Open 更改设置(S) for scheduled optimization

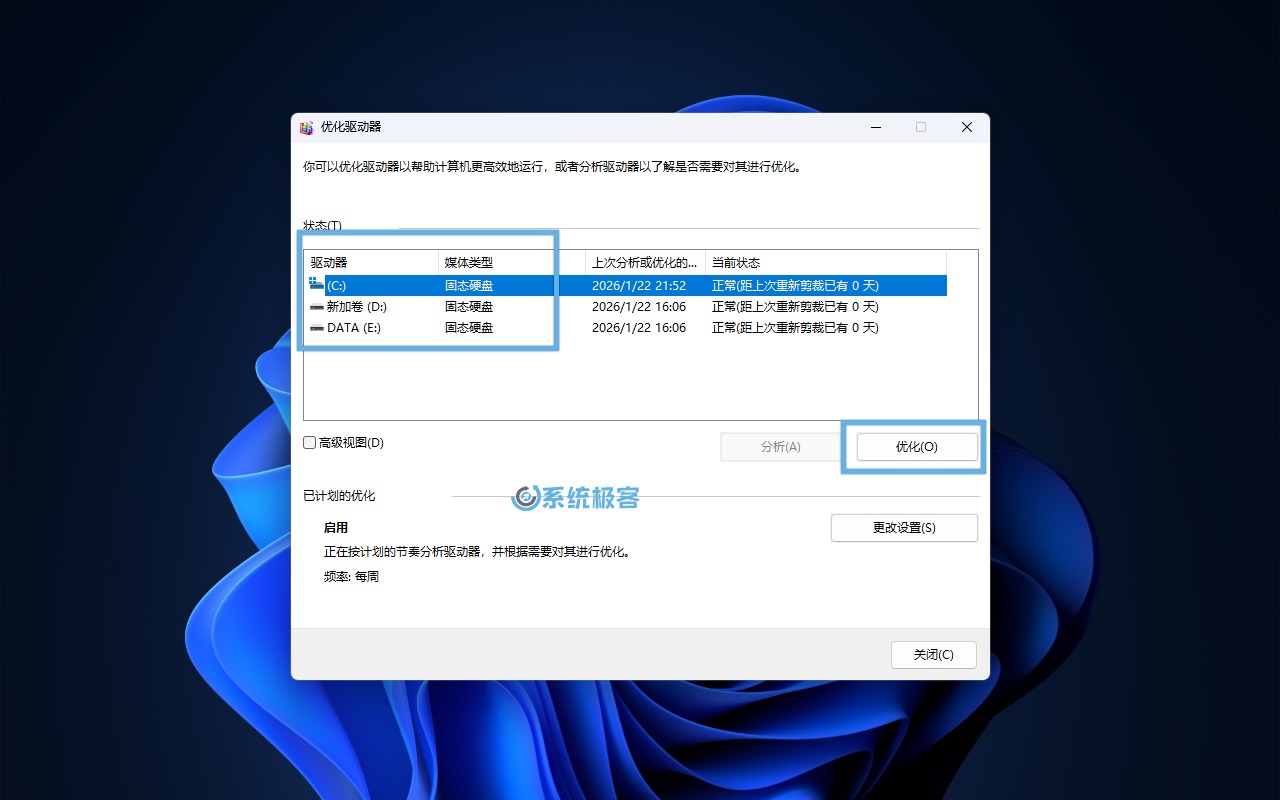click(x=903, y=527)
